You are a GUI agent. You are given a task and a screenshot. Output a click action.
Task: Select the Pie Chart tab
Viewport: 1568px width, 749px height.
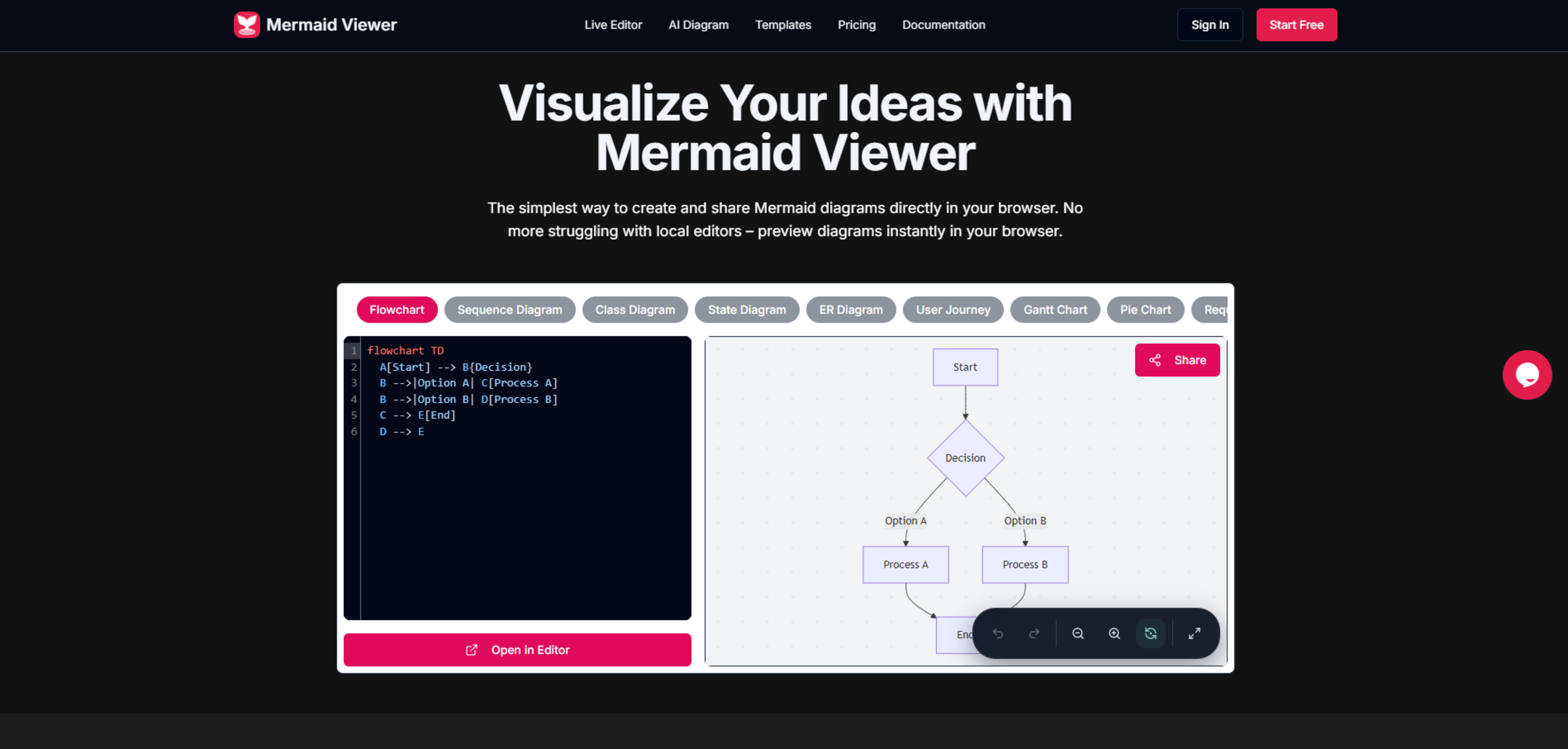click(1145, 310)
